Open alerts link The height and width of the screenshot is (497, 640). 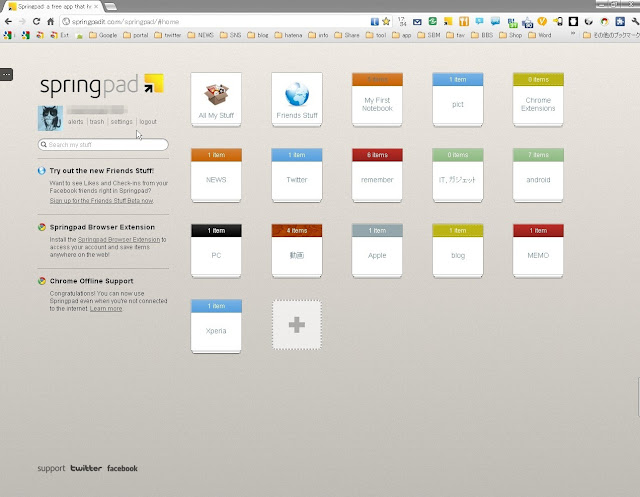(76, 122)
